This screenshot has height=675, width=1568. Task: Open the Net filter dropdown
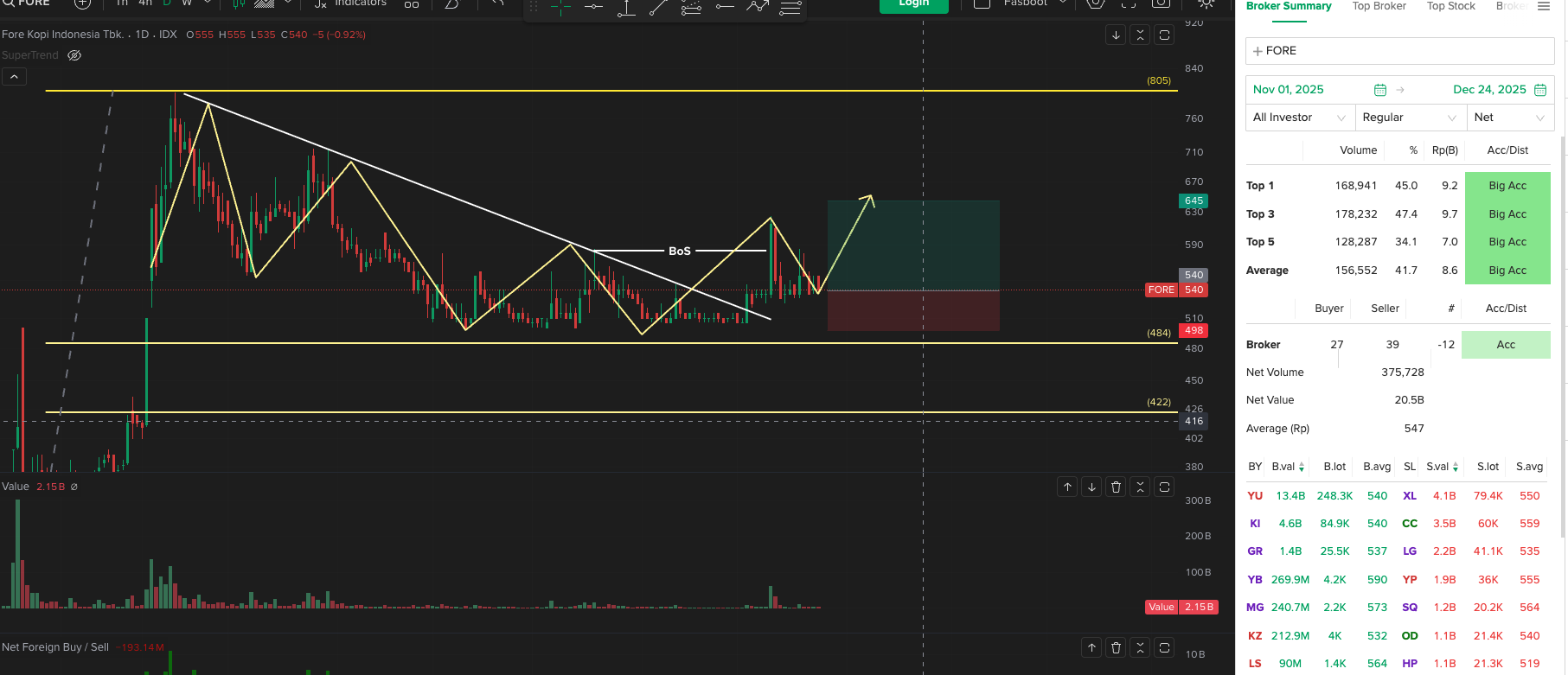point(1510,118)
